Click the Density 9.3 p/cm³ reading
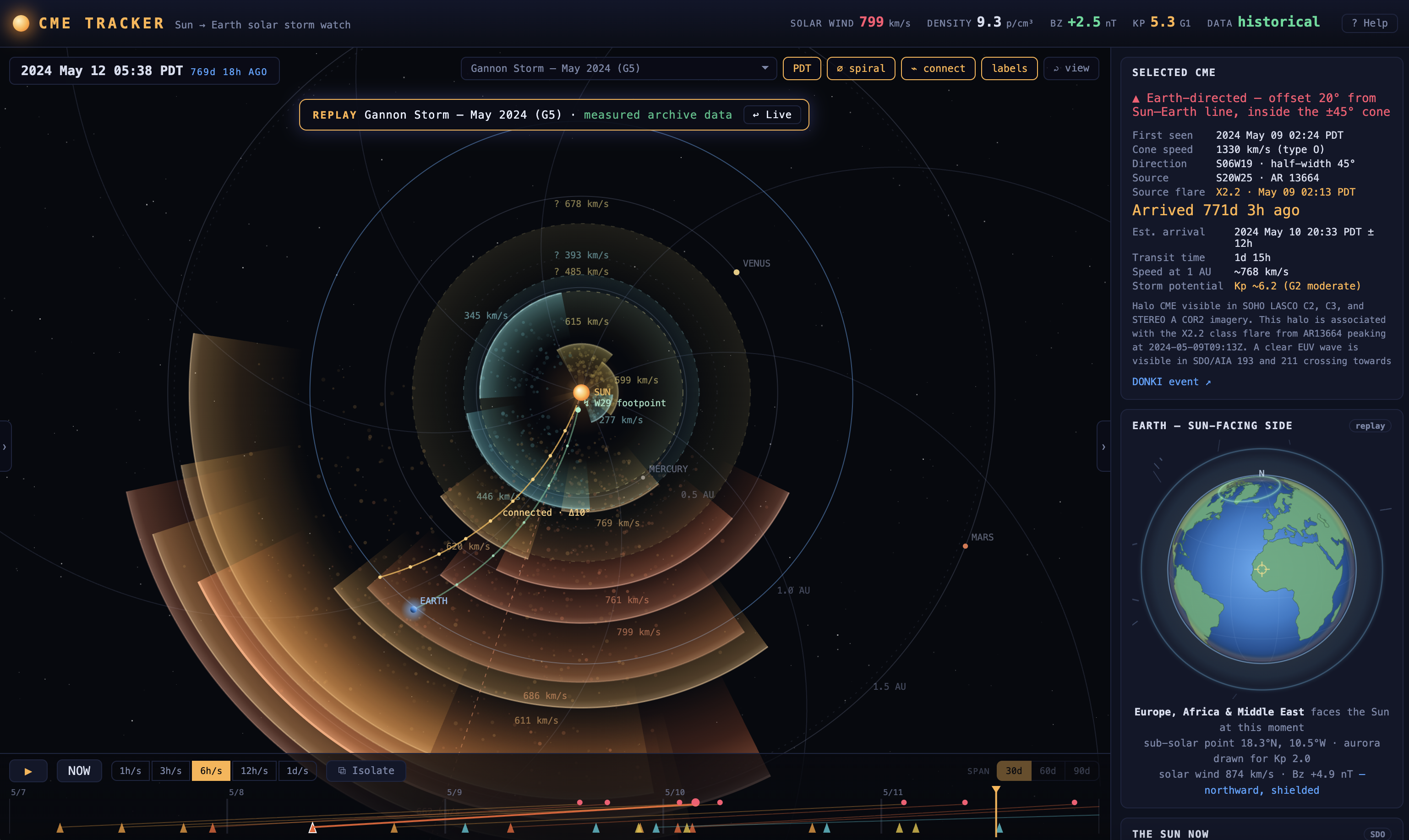 click(x=980, y=22)
